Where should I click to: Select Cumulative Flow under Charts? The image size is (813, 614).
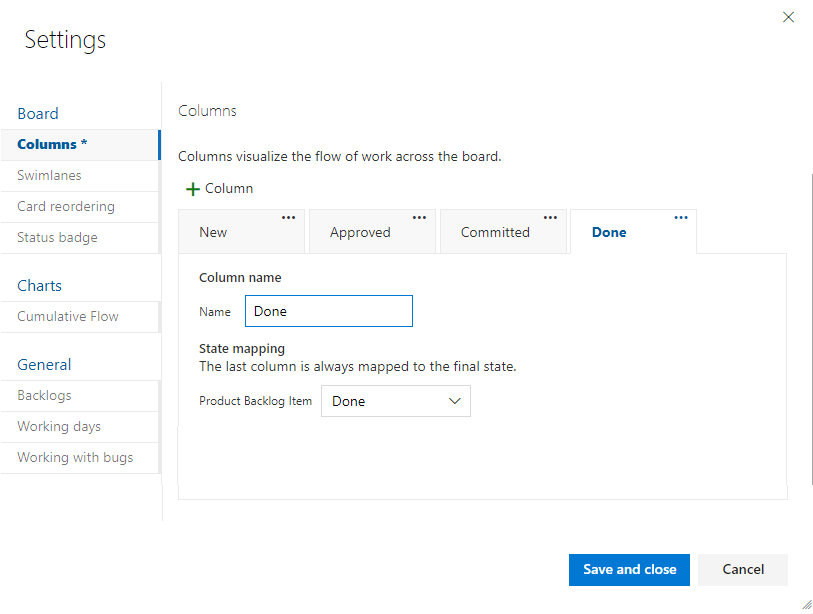click(x=68, y=316)
